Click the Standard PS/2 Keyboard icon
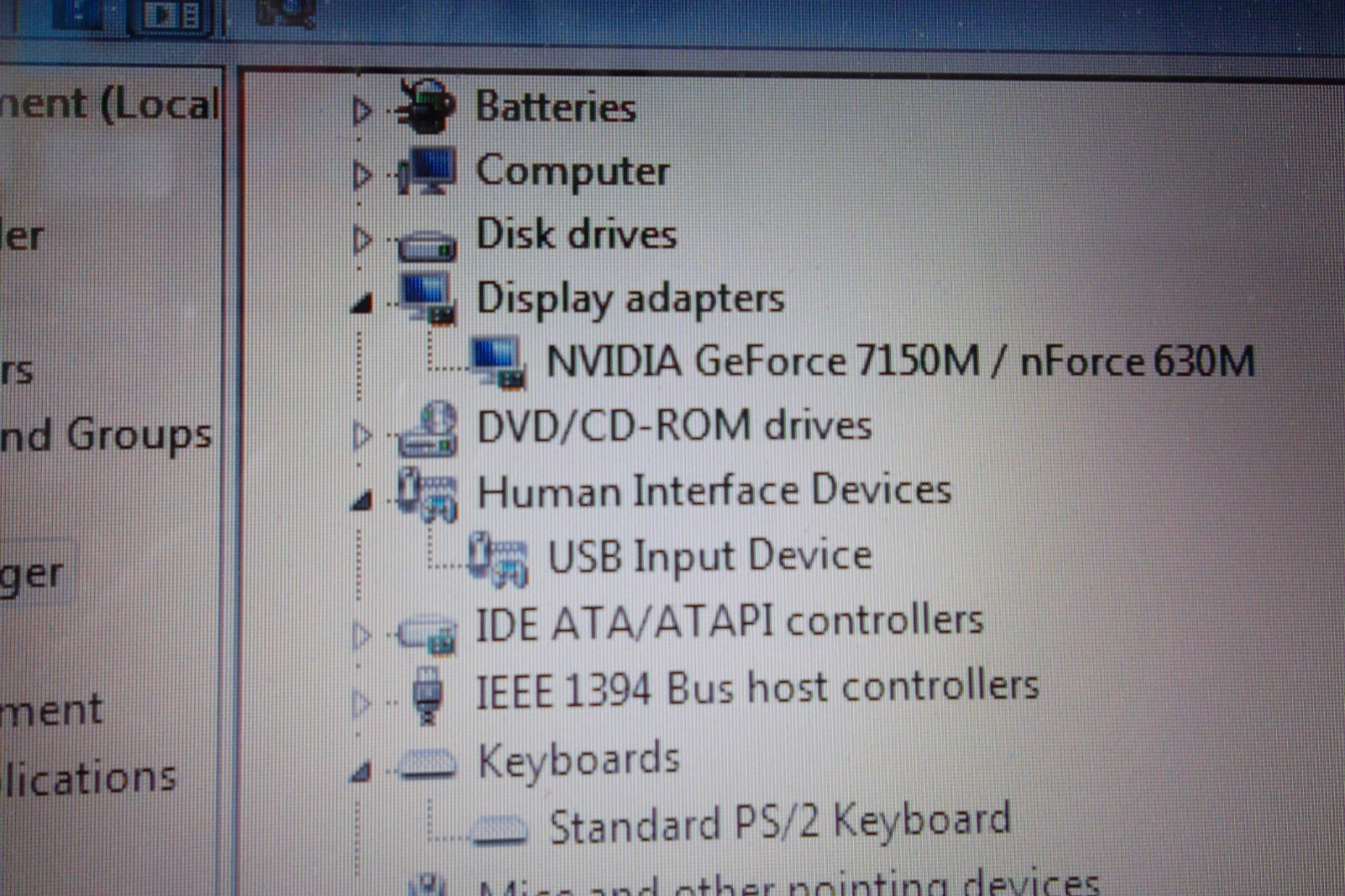1345x896 pixels. click(499, 829)
